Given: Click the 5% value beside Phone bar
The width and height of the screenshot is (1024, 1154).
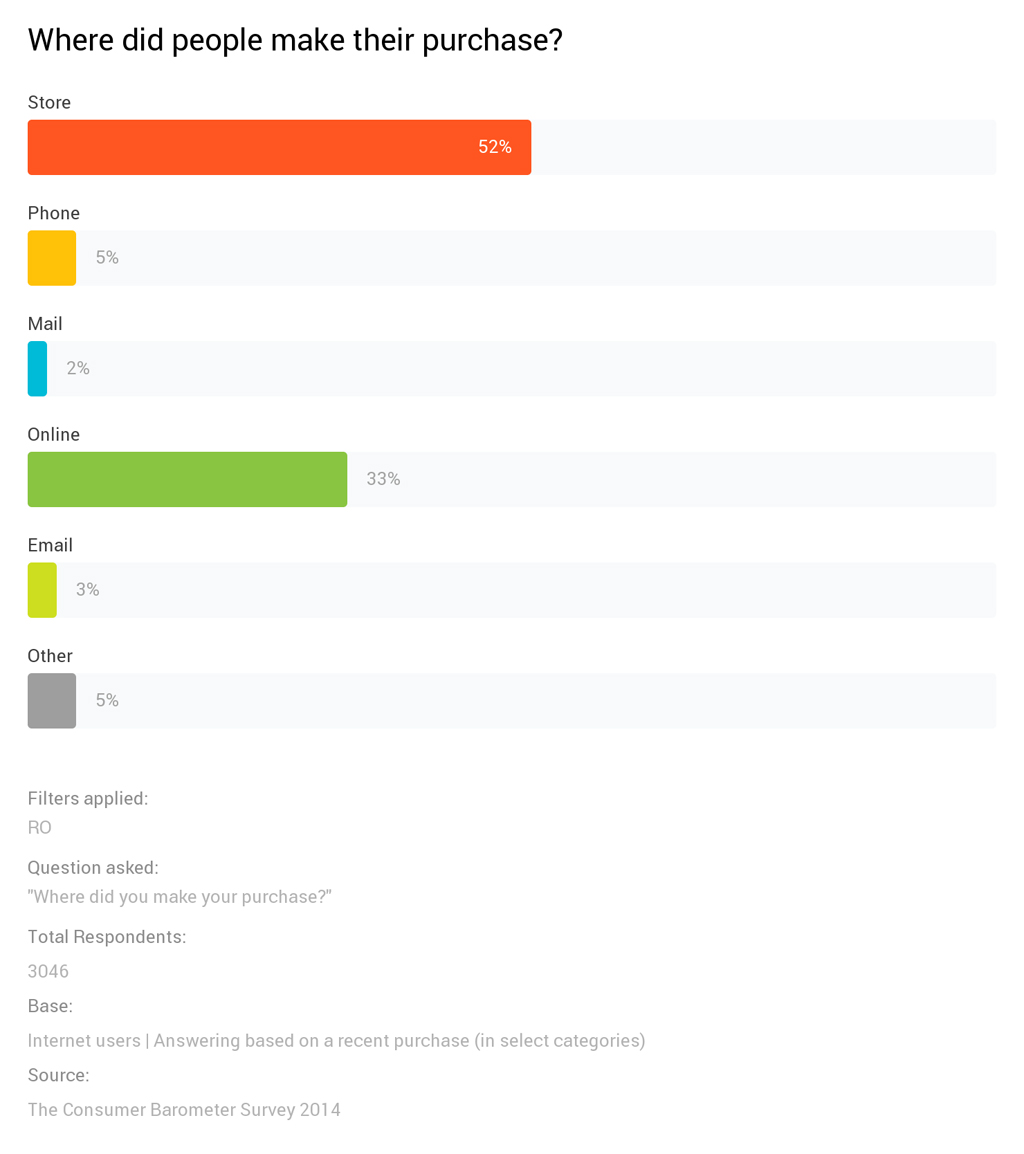Looking at the screenshot, I should click(x=107, y=258).
